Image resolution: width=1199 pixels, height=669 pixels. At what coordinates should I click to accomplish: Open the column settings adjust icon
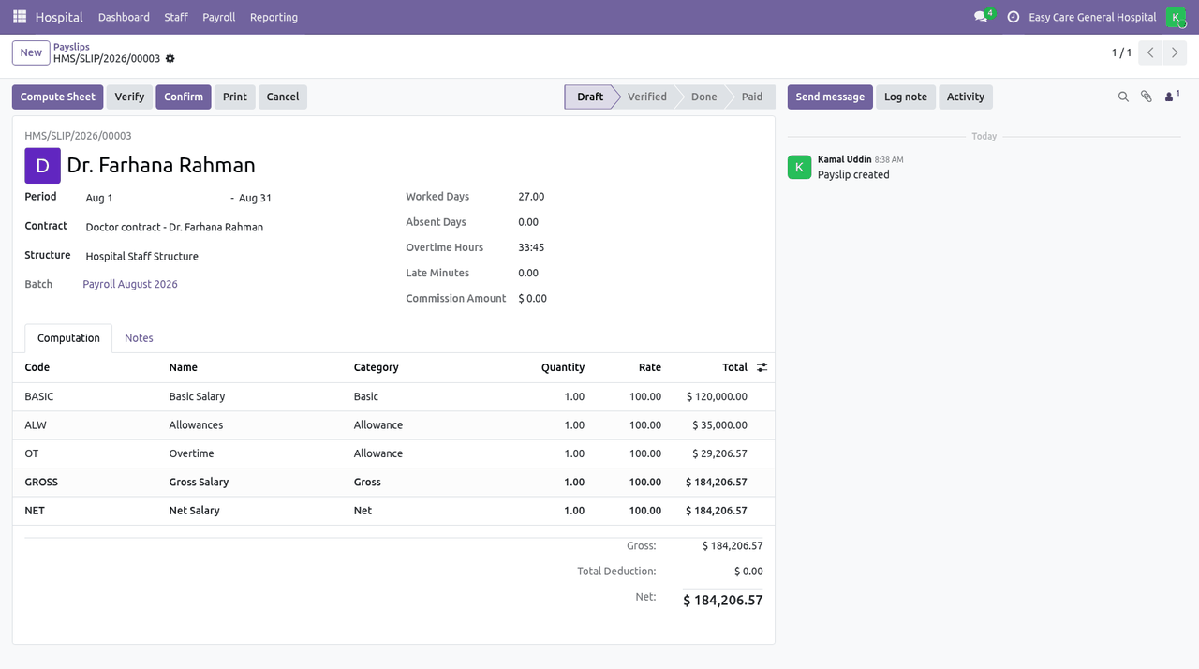(762, 368)
